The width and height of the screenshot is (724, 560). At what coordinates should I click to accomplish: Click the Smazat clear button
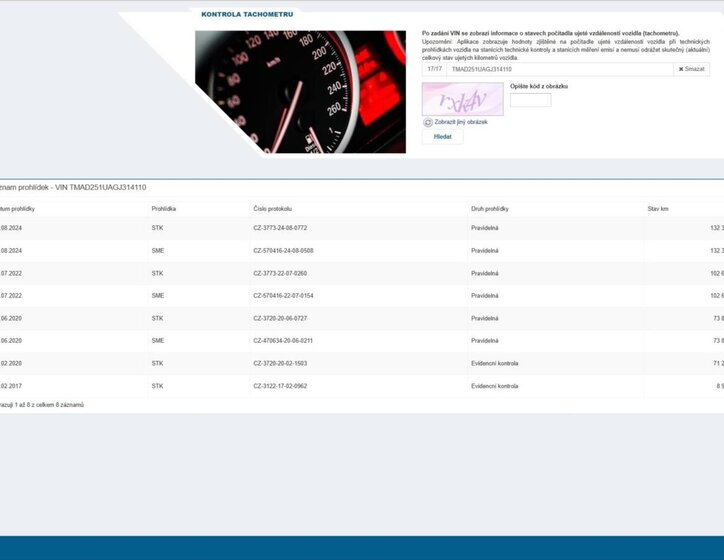[x=691, y=69]
